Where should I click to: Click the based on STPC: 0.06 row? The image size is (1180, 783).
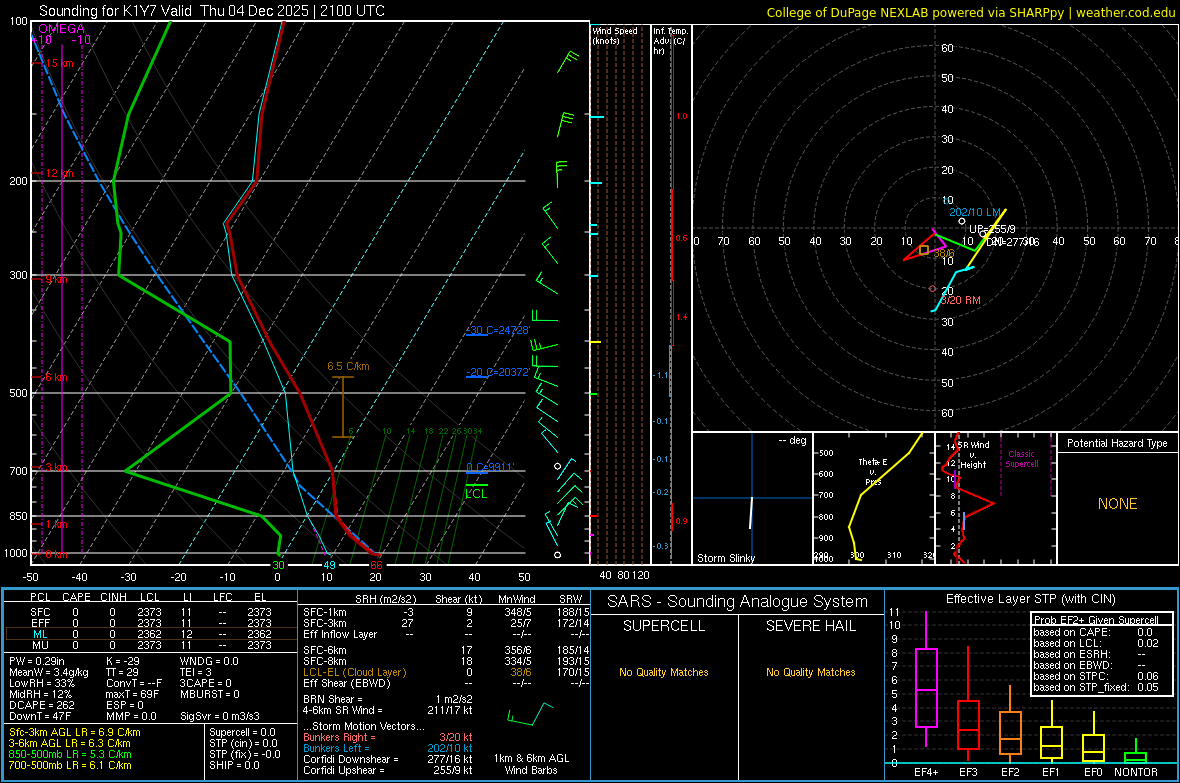tap(1096, 676)
